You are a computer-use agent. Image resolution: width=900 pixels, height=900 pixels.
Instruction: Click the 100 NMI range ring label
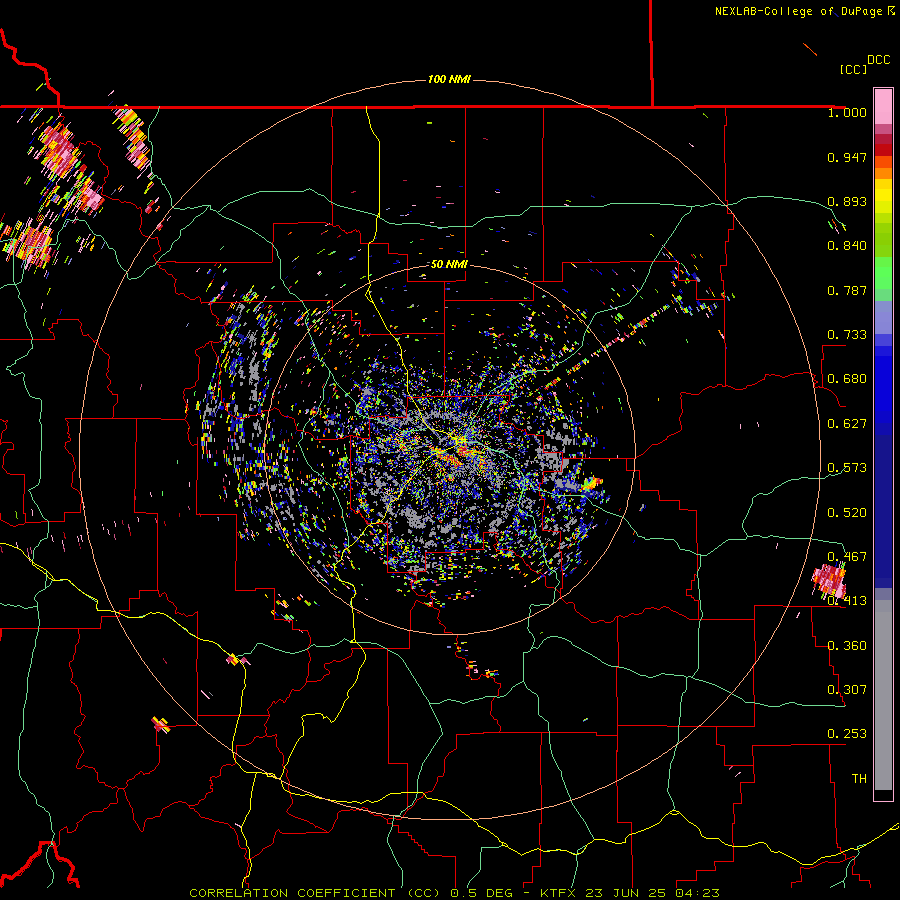pyautogui.click(x=449, y=79)
